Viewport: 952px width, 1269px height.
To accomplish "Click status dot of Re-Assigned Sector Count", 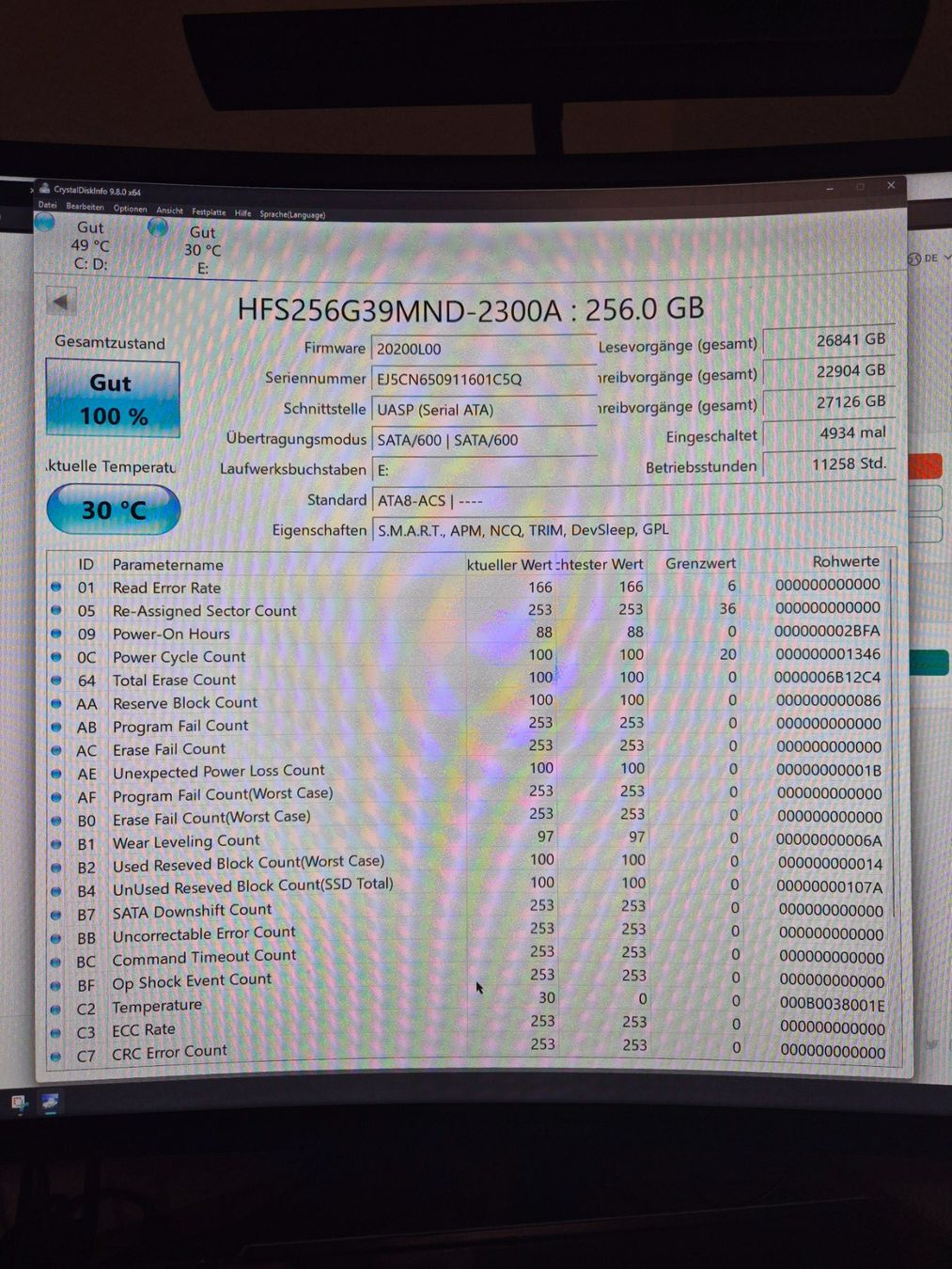I will [55, 610].
